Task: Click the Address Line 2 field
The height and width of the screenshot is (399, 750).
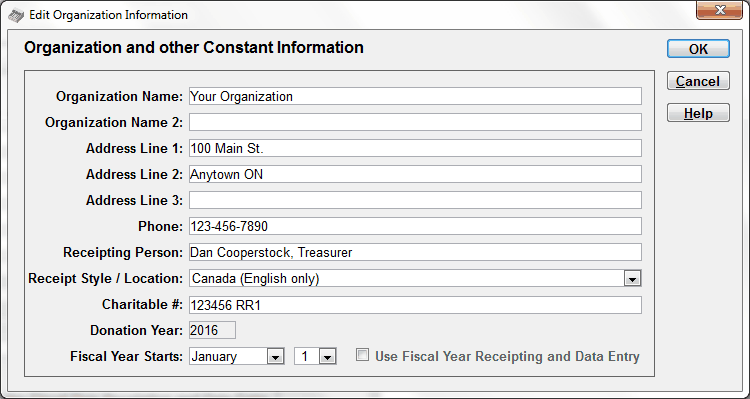Action: pyautogui.click(x=415, y=174)
